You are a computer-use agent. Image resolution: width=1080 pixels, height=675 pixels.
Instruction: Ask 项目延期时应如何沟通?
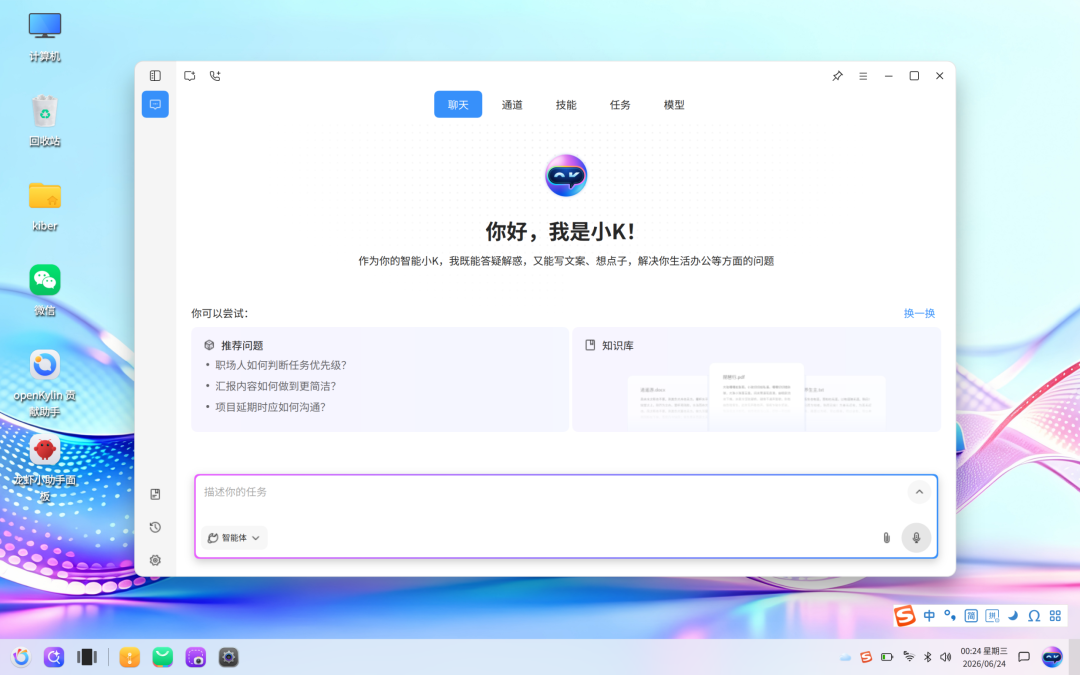point(270,407)
